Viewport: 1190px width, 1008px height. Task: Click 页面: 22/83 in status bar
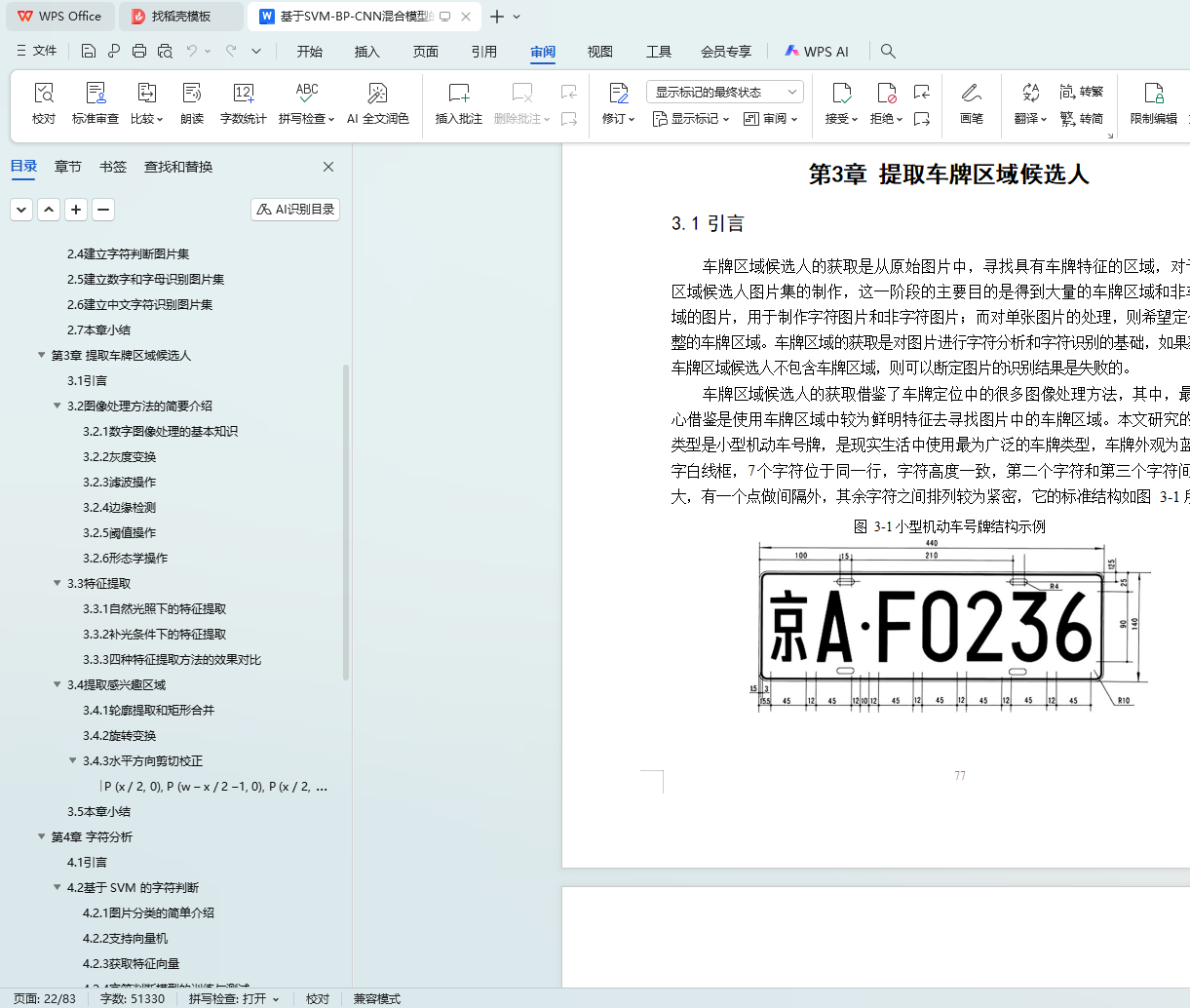[45, 999]
